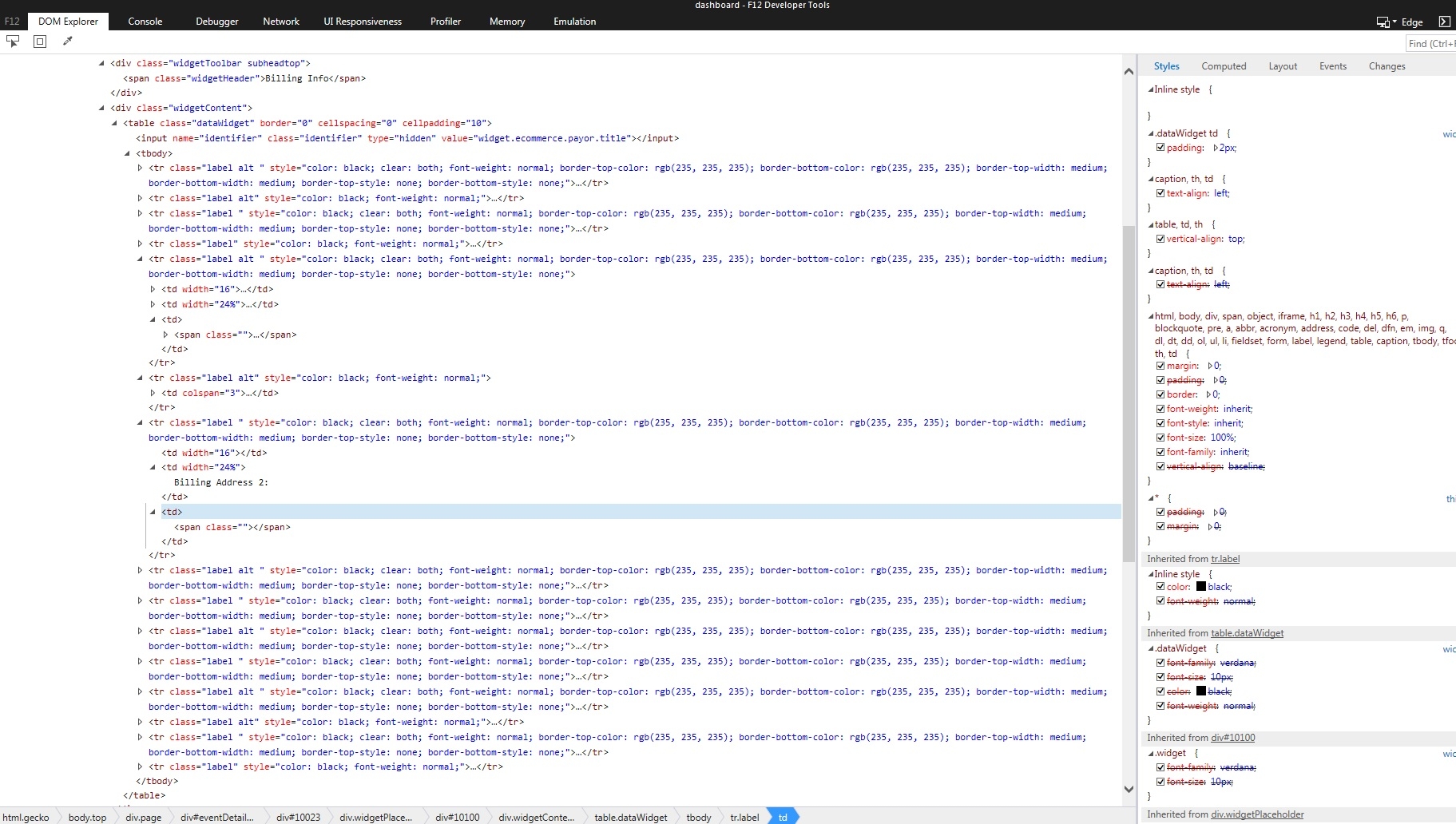
Task: Follow the tr.label inherited-from link
Action: pyautogui.click(x=1225, y=559)
